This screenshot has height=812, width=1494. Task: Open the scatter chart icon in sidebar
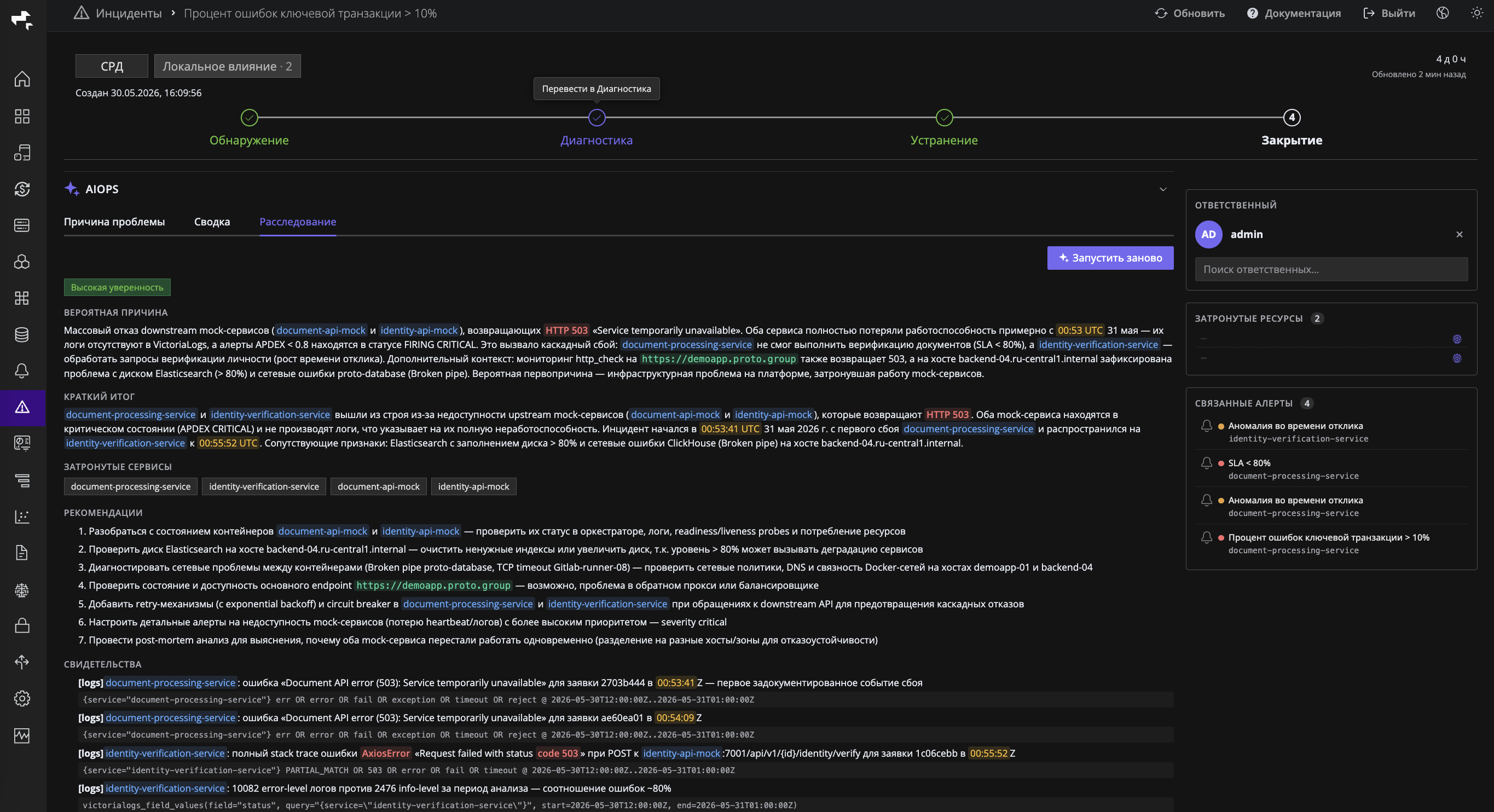[22, 516]
